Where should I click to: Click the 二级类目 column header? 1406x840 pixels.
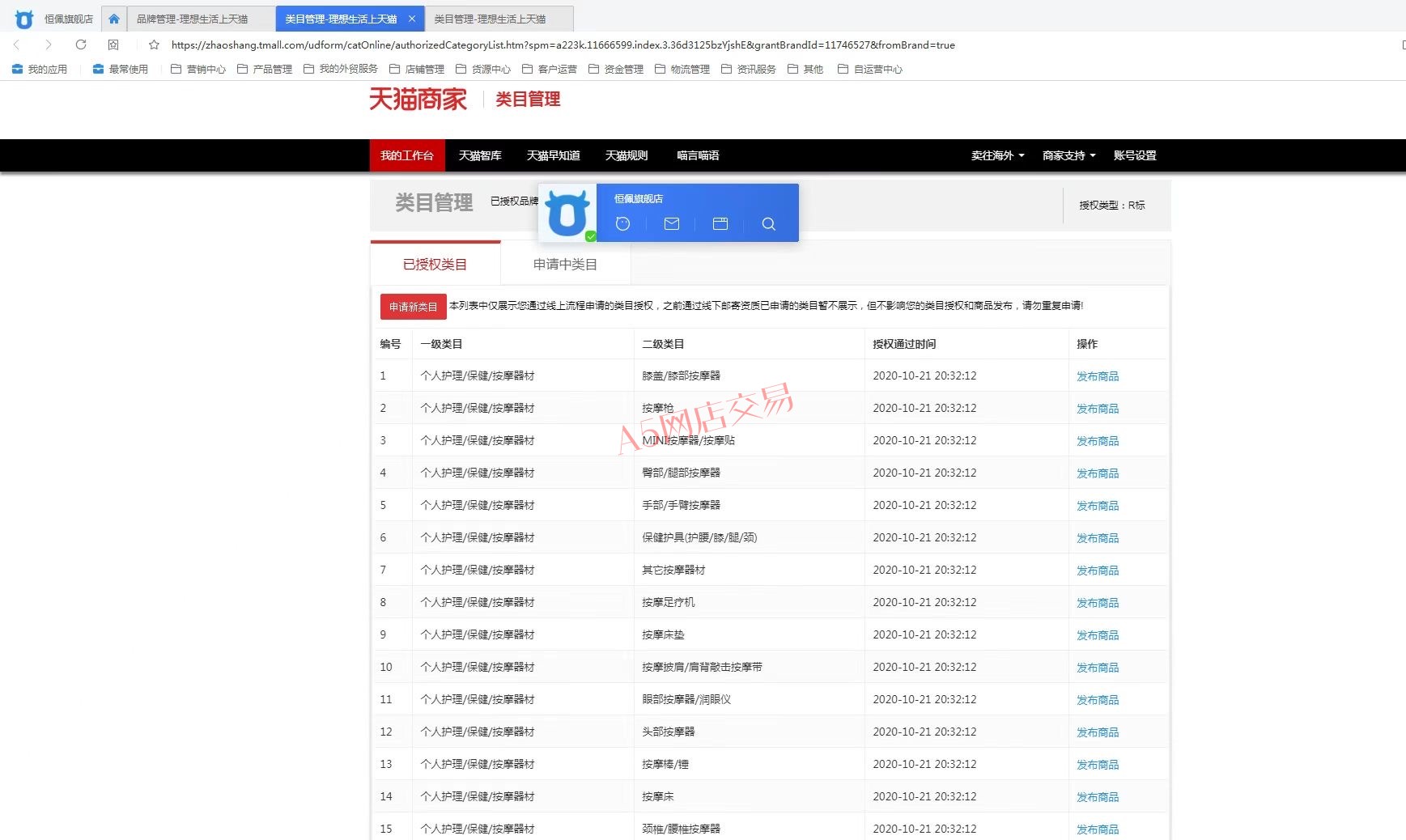pyautogui.click(x=663, y=344)
